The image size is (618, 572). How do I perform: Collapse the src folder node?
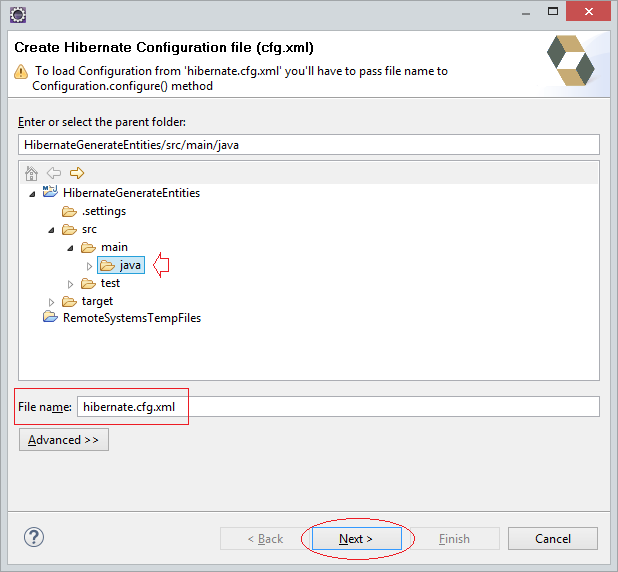point(51,230)
